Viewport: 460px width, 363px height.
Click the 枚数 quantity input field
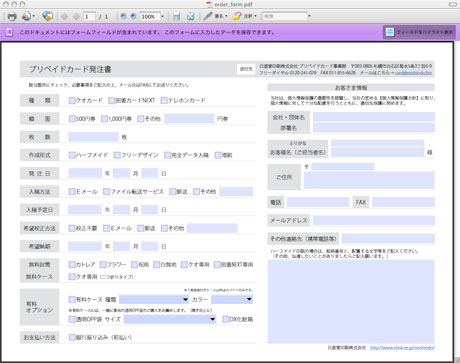(x=93, y=137)
